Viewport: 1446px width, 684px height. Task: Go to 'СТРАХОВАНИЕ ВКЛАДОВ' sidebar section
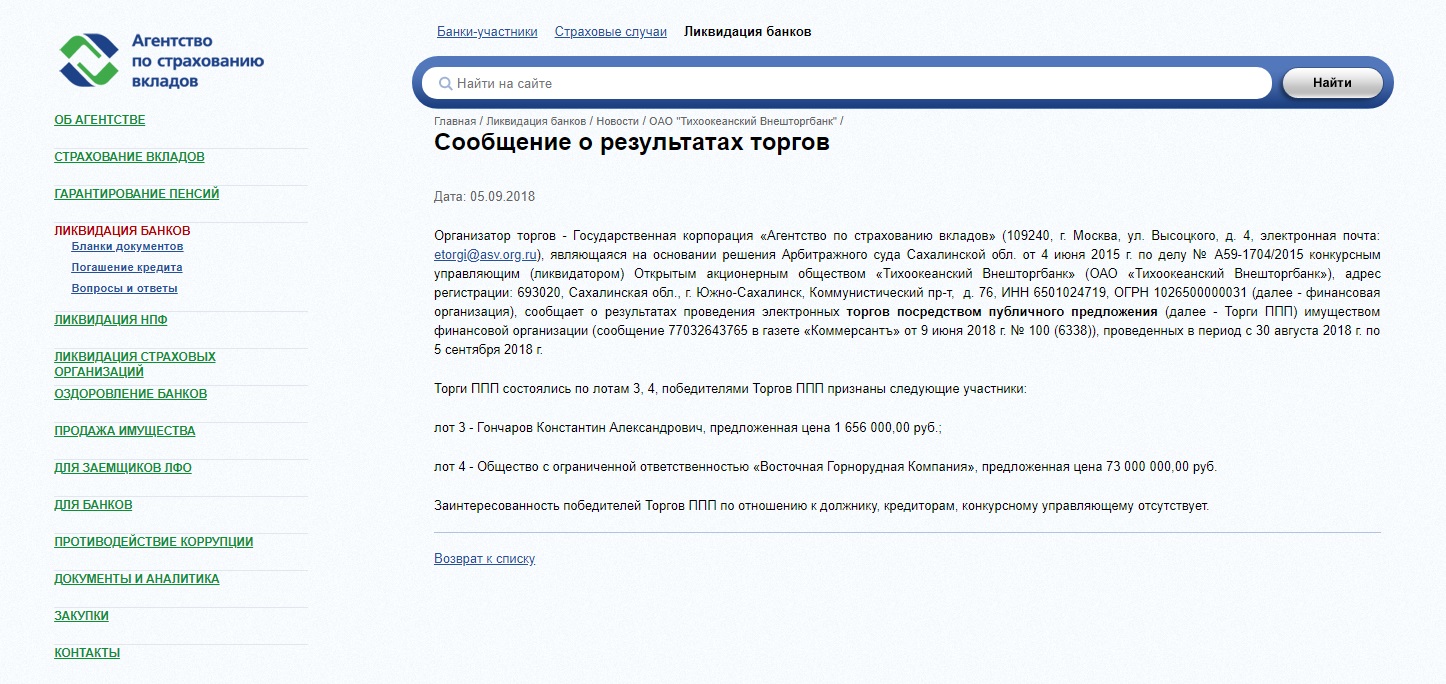coord(129,157)
